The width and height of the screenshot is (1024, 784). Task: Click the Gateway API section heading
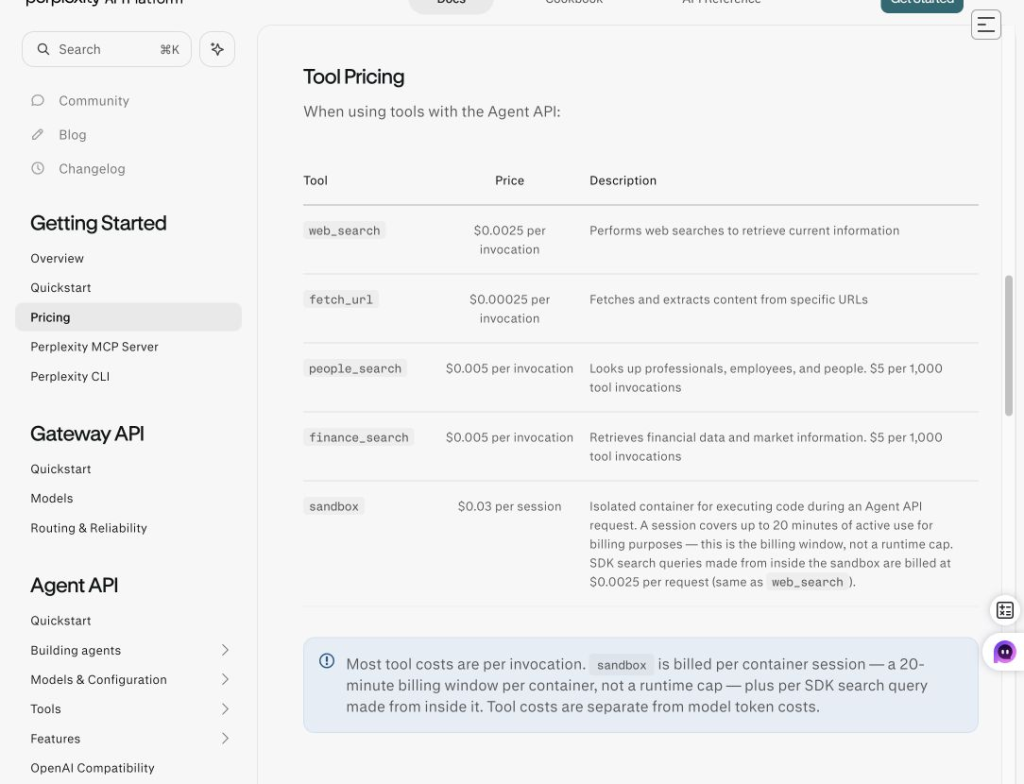[87, 433]
